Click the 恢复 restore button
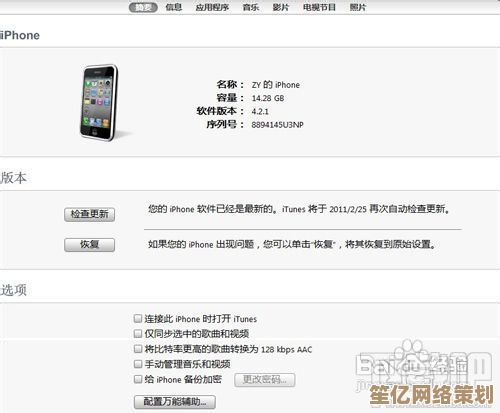 [90, 245]
